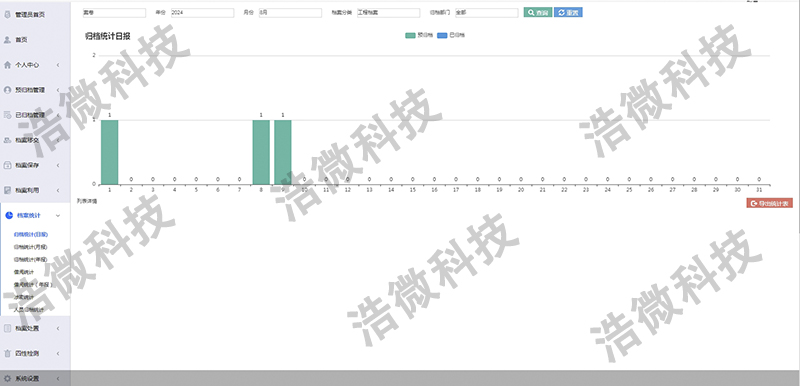Click the blue 重置 reset button
Viewport: 800px width, 386px height.
pyautogui.click(x=568, y=13)
